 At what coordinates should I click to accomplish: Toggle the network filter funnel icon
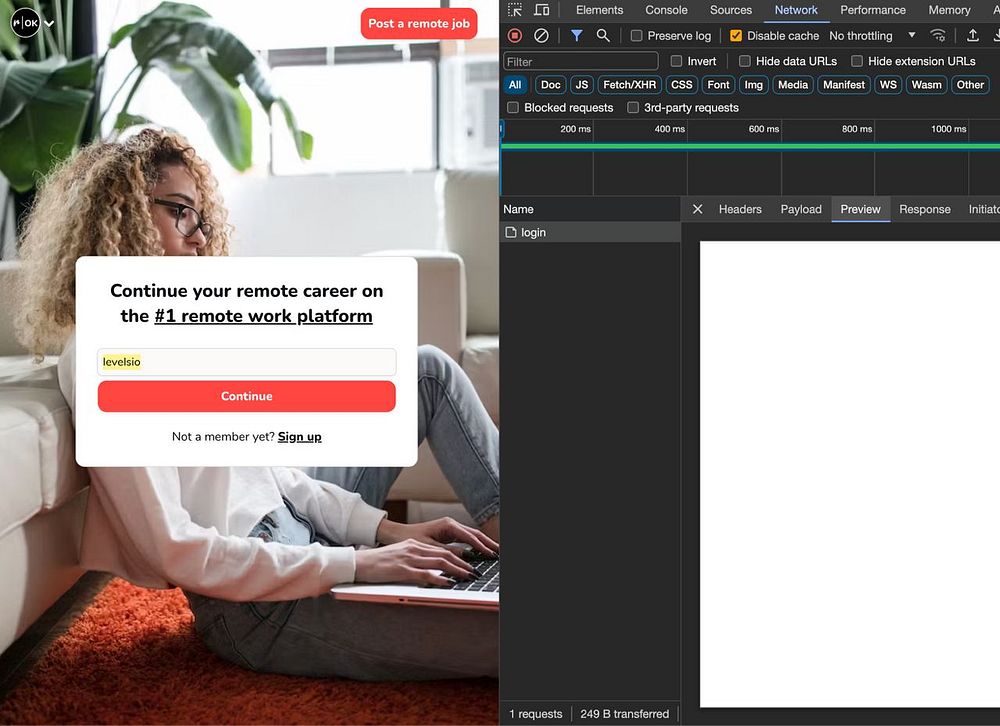pos(577,36)
